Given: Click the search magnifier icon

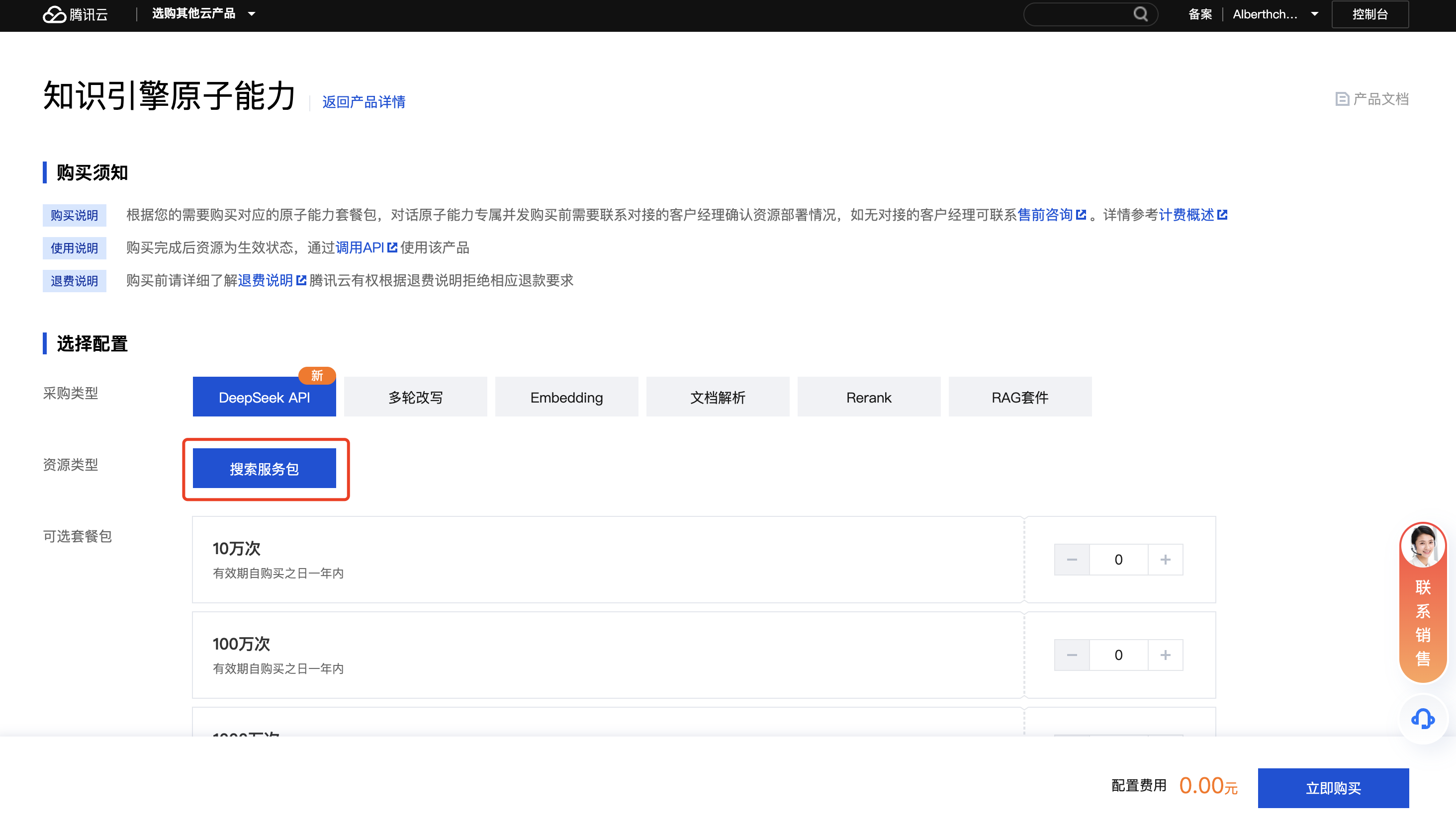Looking at the screenshot, I should click(x=1140, y=14).
